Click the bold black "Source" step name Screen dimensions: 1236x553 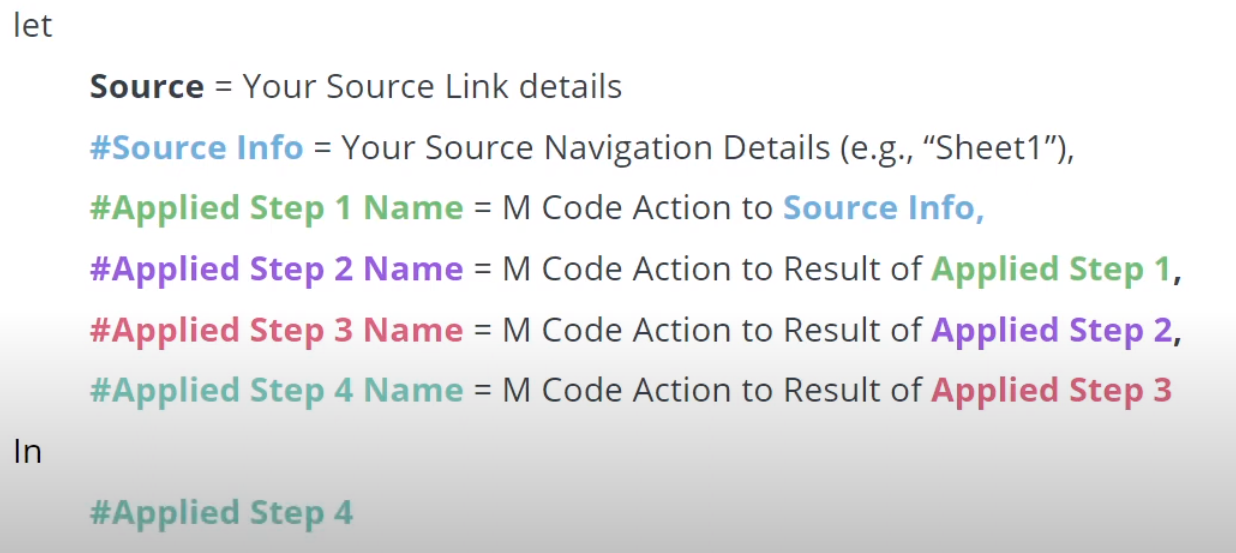point(146,87)
